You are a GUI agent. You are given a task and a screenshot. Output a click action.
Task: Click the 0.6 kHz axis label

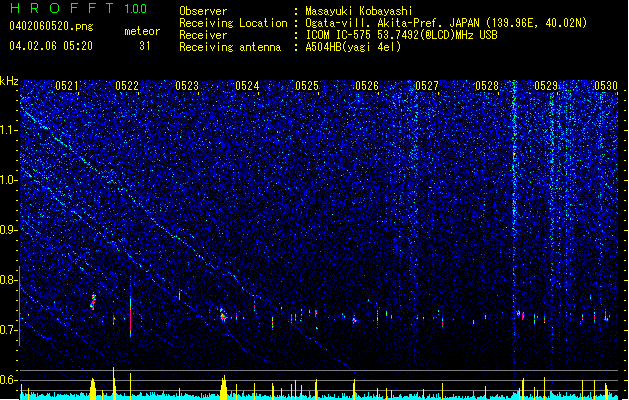click(x=9, y=380)
